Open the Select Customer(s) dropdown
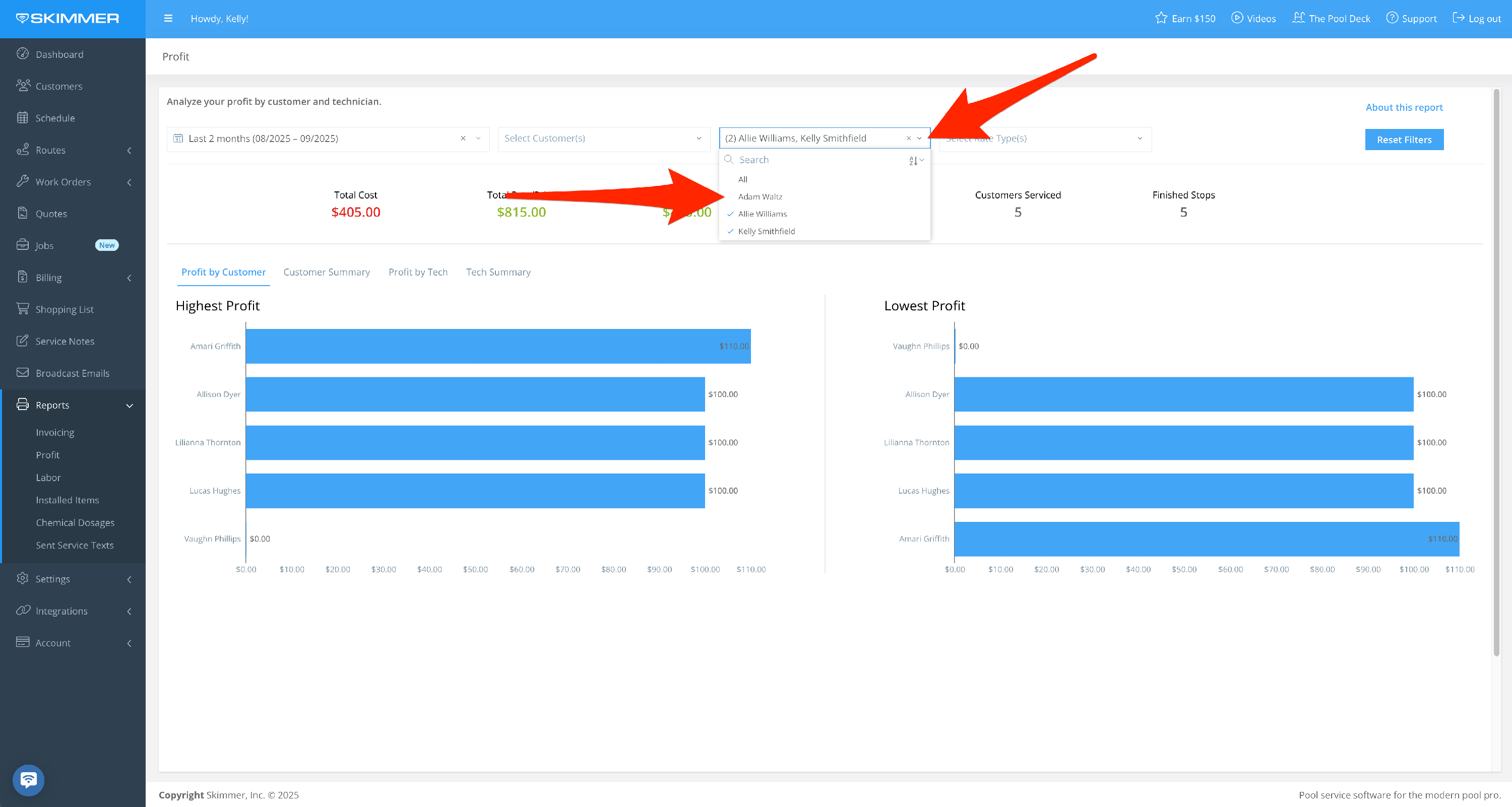This screenshot has width=1512, height=807. pyautogui.click(x=603, y=139)
